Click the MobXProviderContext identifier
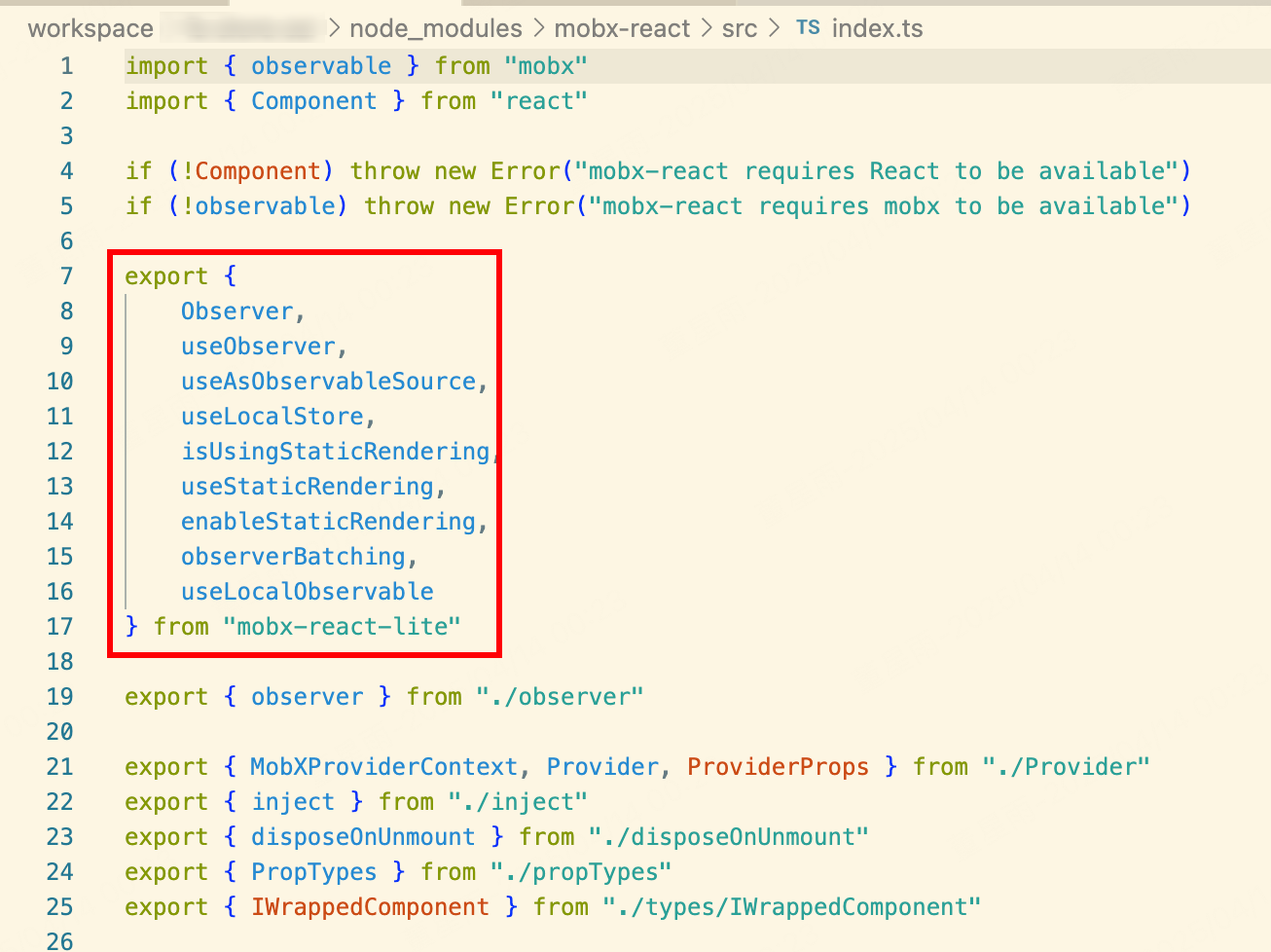This screenshot has width=1271, height=952. [384, 767]
